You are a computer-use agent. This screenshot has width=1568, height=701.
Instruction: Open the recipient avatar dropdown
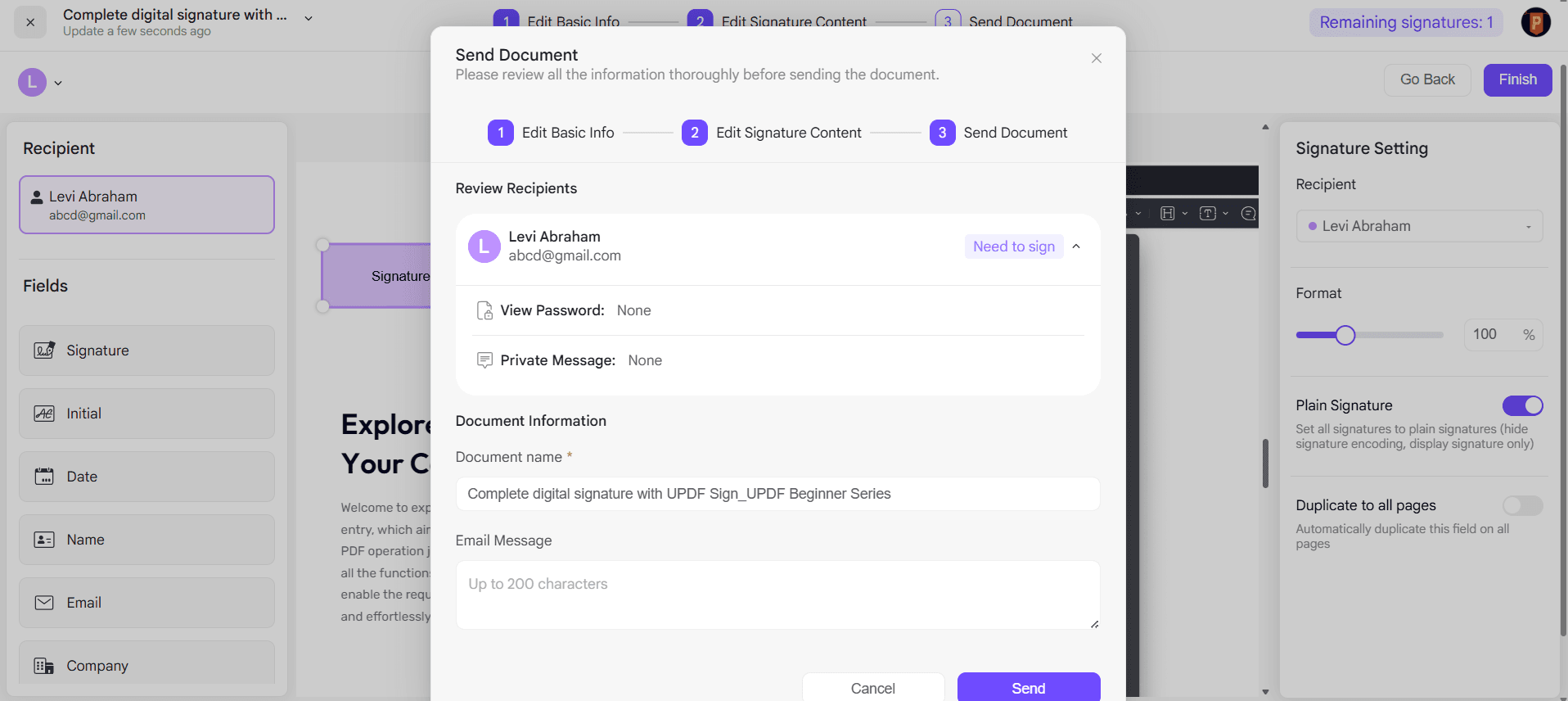click(x=41, y=82)
